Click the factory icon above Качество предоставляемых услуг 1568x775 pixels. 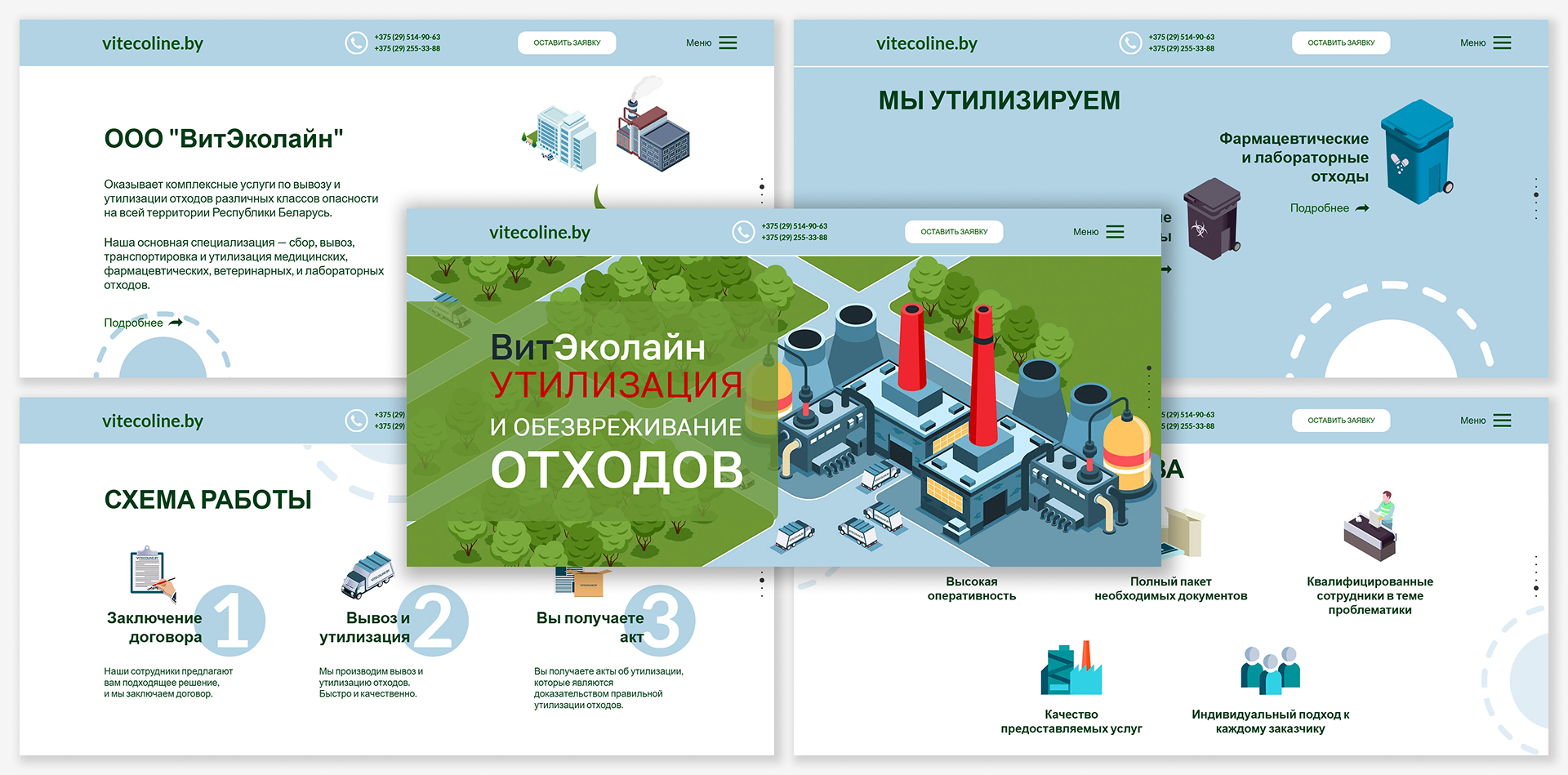[x=1071, y=669]
